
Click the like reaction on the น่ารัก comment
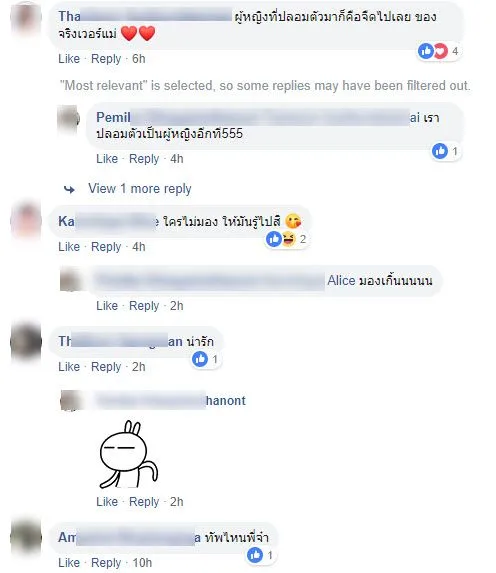(x=200, y=359)
